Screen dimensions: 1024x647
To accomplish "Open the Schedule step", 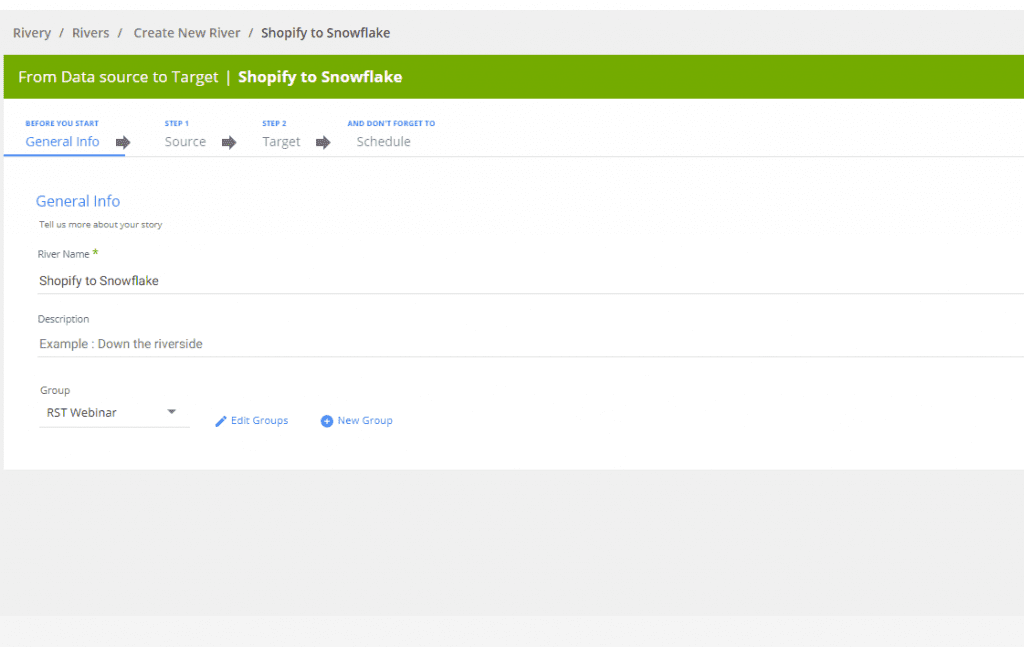I will click(x=383, y=141).
